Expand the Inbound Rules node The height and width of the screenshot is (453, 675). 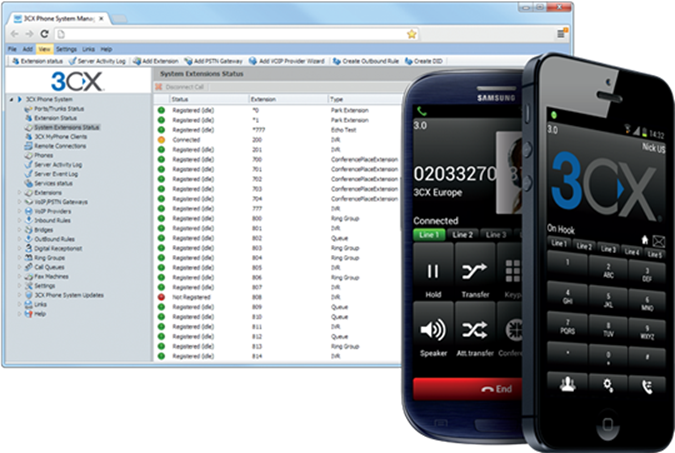[19, 220]
